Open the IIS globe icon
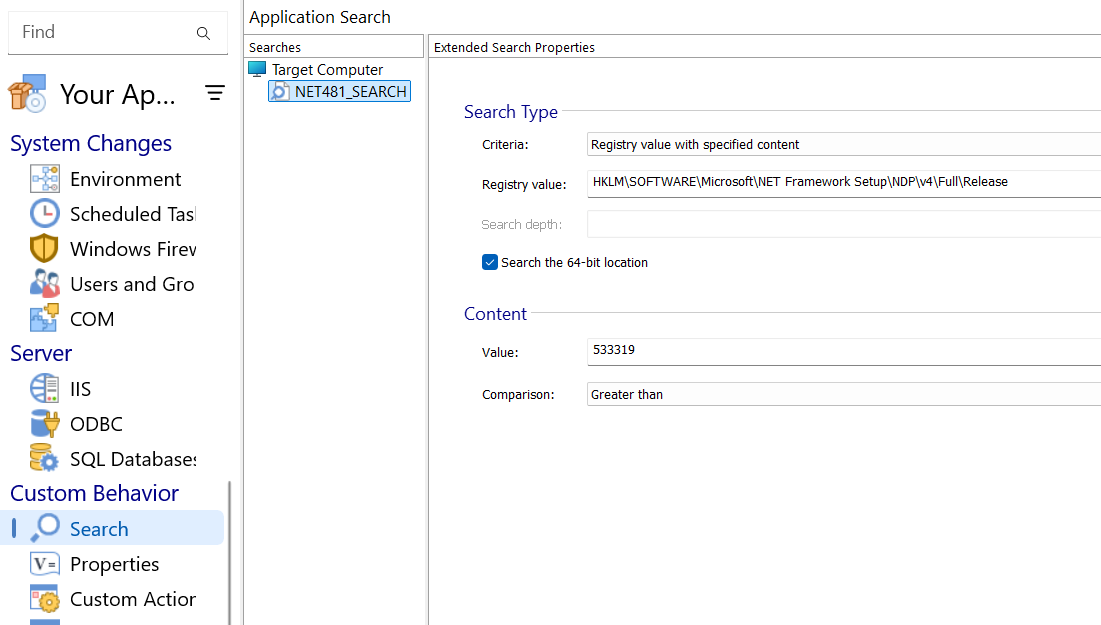 tap(45, 389)
